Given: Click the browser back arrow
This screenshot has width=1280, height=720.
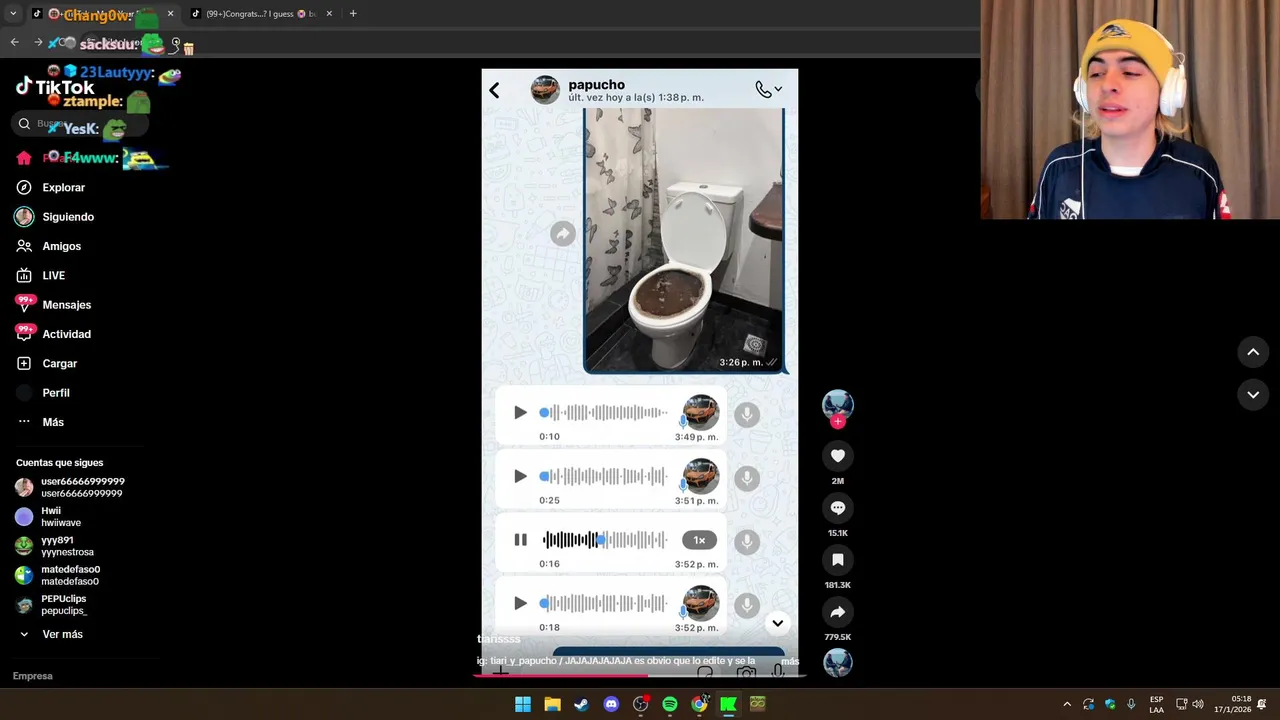Looking at the screenshot, I should point(14,42).
